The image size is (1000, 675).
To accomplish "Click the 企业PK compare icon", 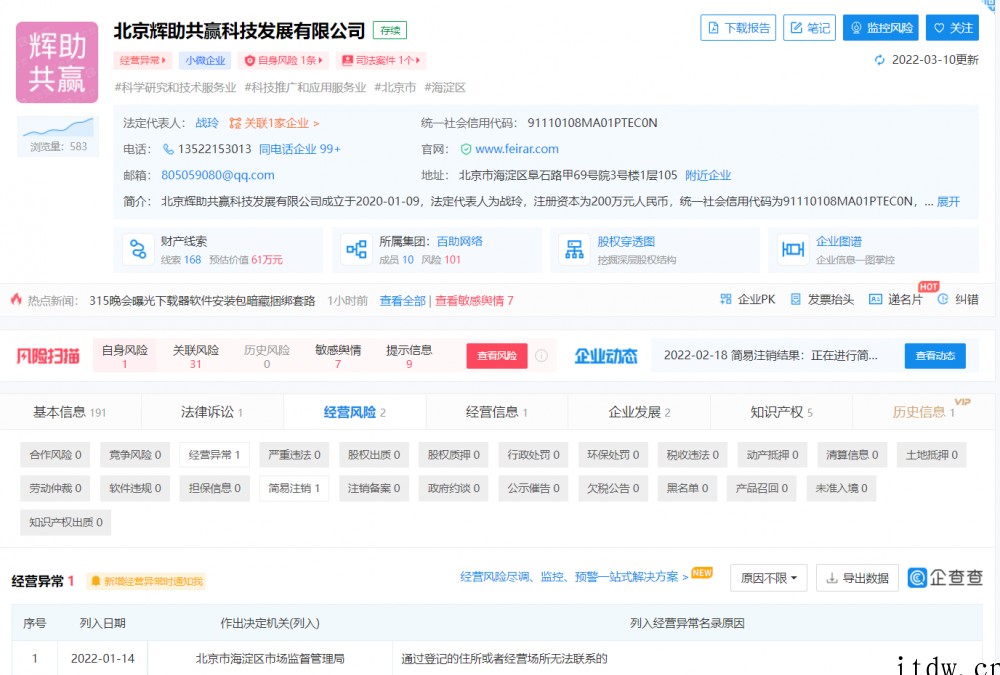I will [x=726, y=299].
